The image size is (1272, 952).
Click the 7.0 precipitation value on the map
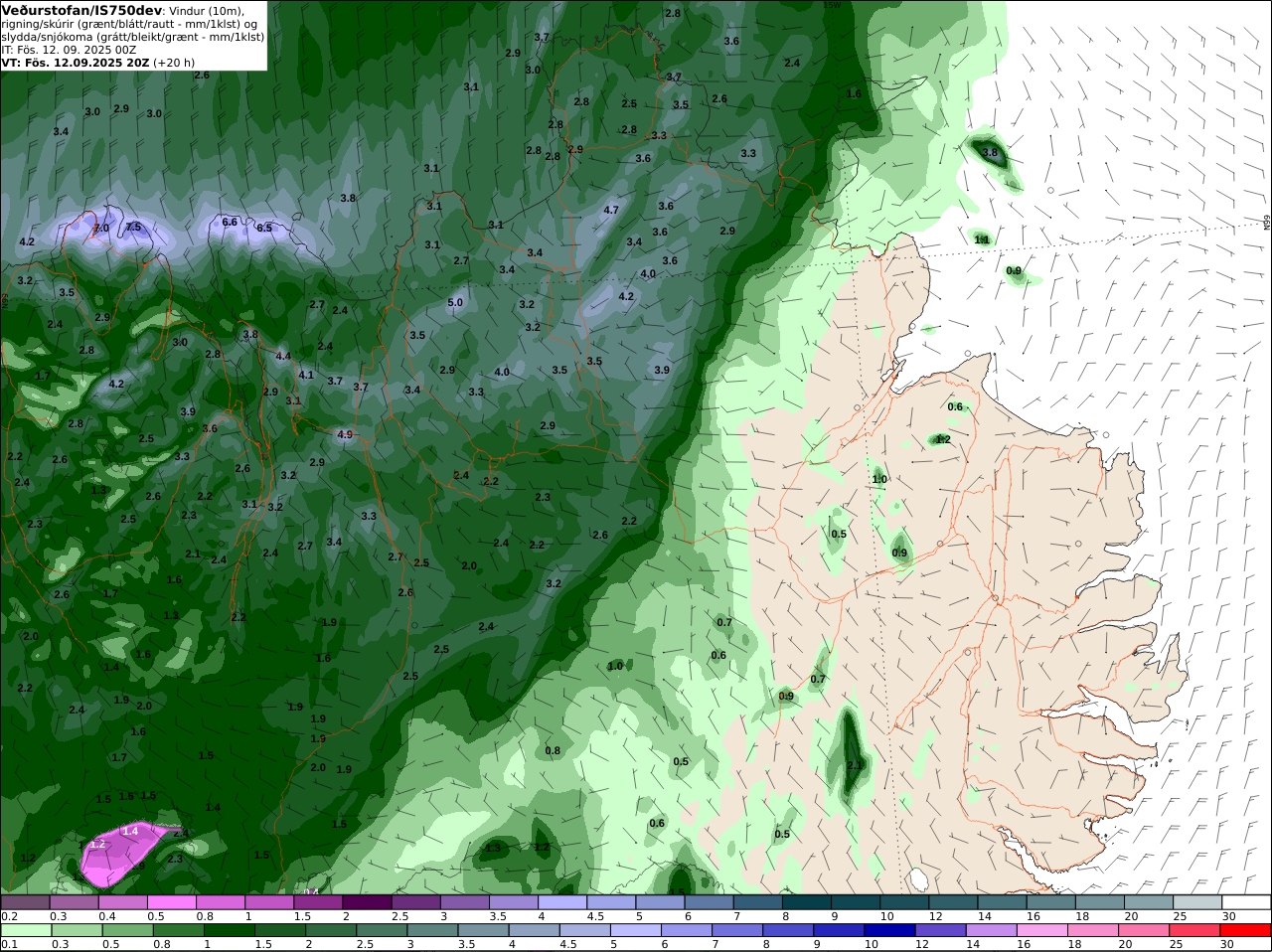point(101,229)
